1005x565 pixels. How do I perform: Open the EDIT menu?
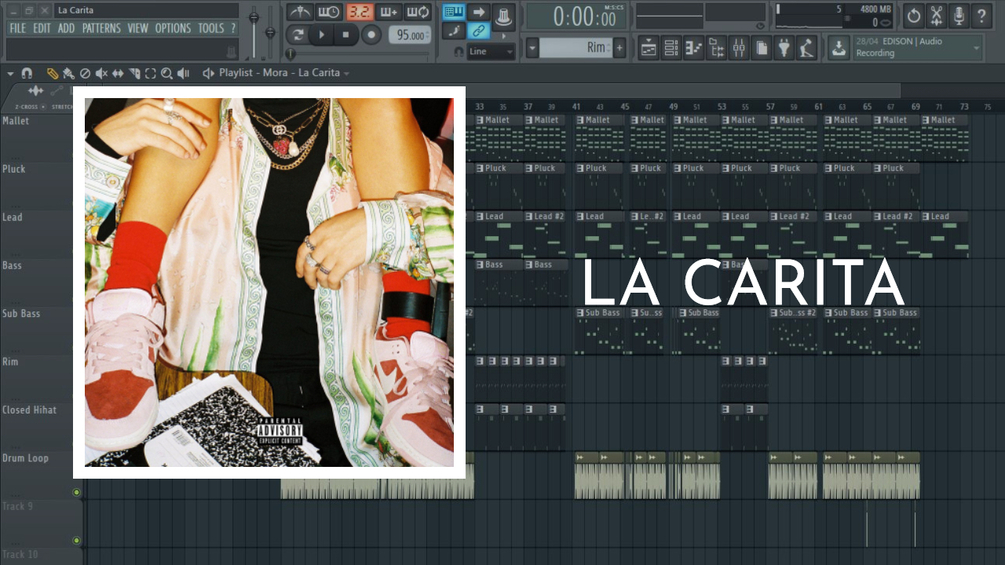(42, 28)
